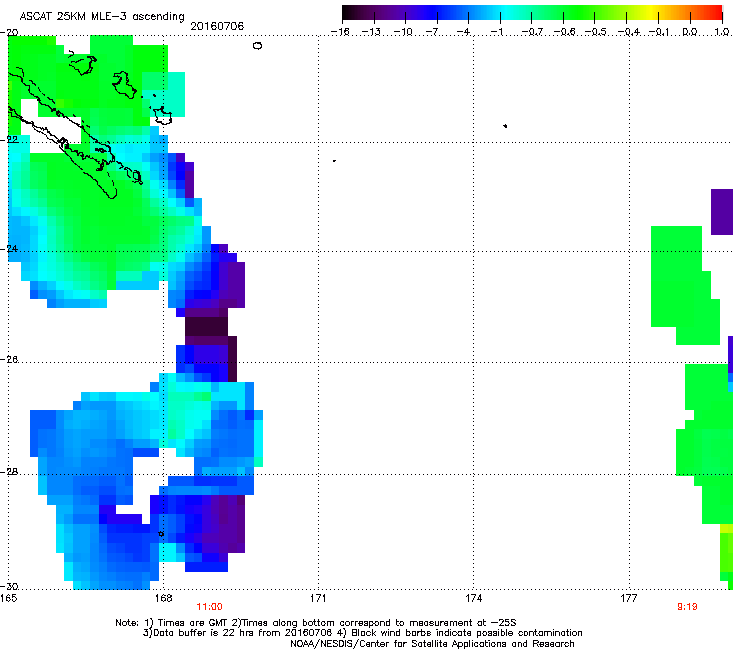Click the longitude label '171' on bottom axis
This screenshot has width=740, height=650.
coord(318,598)
